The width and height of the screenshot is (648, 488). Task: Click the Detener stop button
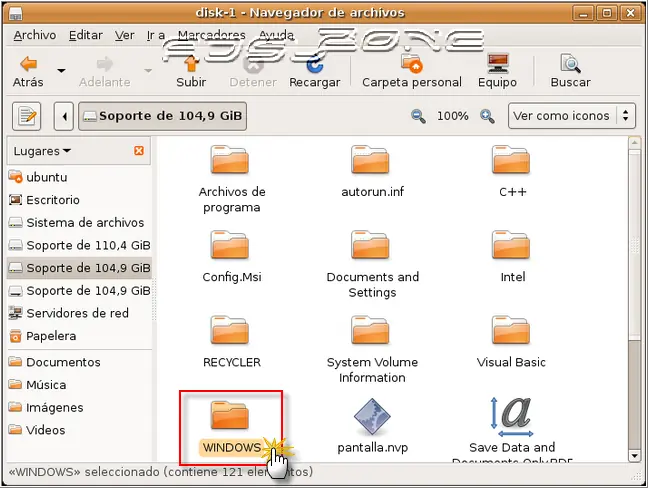[x=253, y=71]
